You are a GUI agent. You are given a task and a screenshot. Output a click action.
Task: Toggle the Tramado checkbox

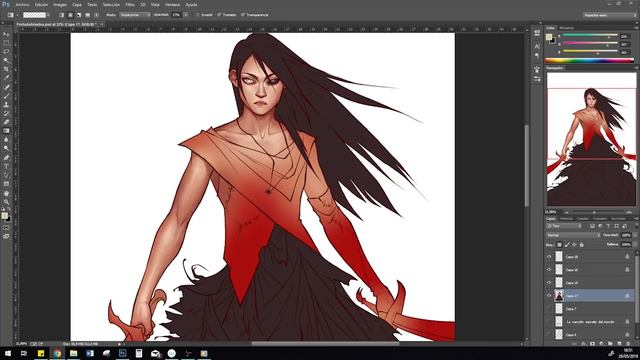tap(219, 15)
